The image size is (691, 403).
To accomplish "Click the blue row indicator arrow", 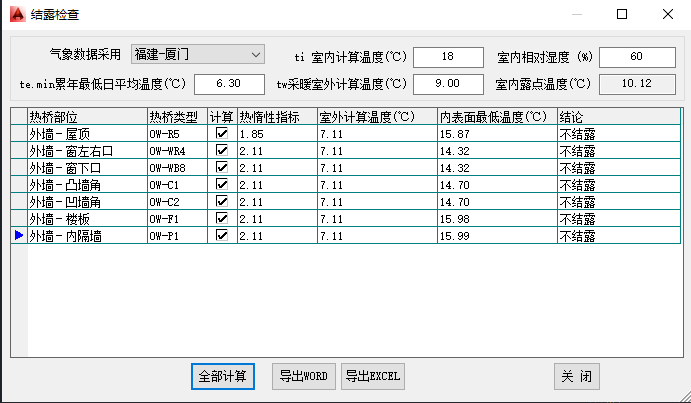I will 18,236.
